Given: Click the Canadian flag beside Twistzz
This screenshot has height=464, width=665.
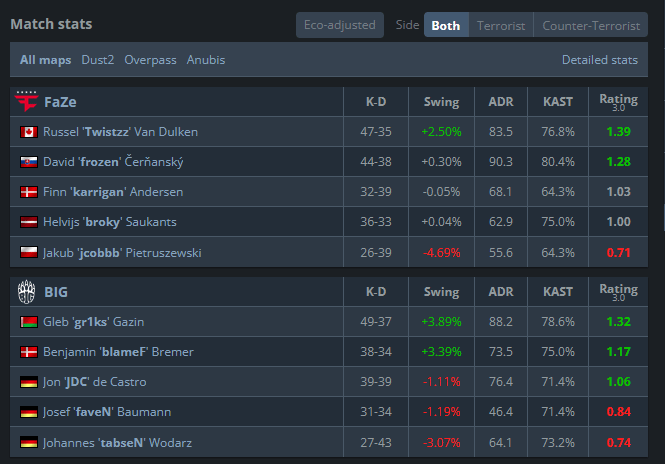Looking at the screenshot, I should click(28, 132).
